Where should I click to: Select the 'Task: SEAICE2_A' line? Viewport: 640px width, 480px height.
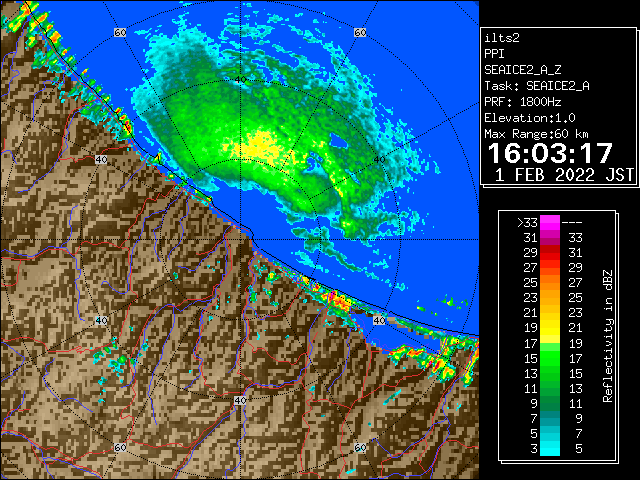tap(537, 86)
